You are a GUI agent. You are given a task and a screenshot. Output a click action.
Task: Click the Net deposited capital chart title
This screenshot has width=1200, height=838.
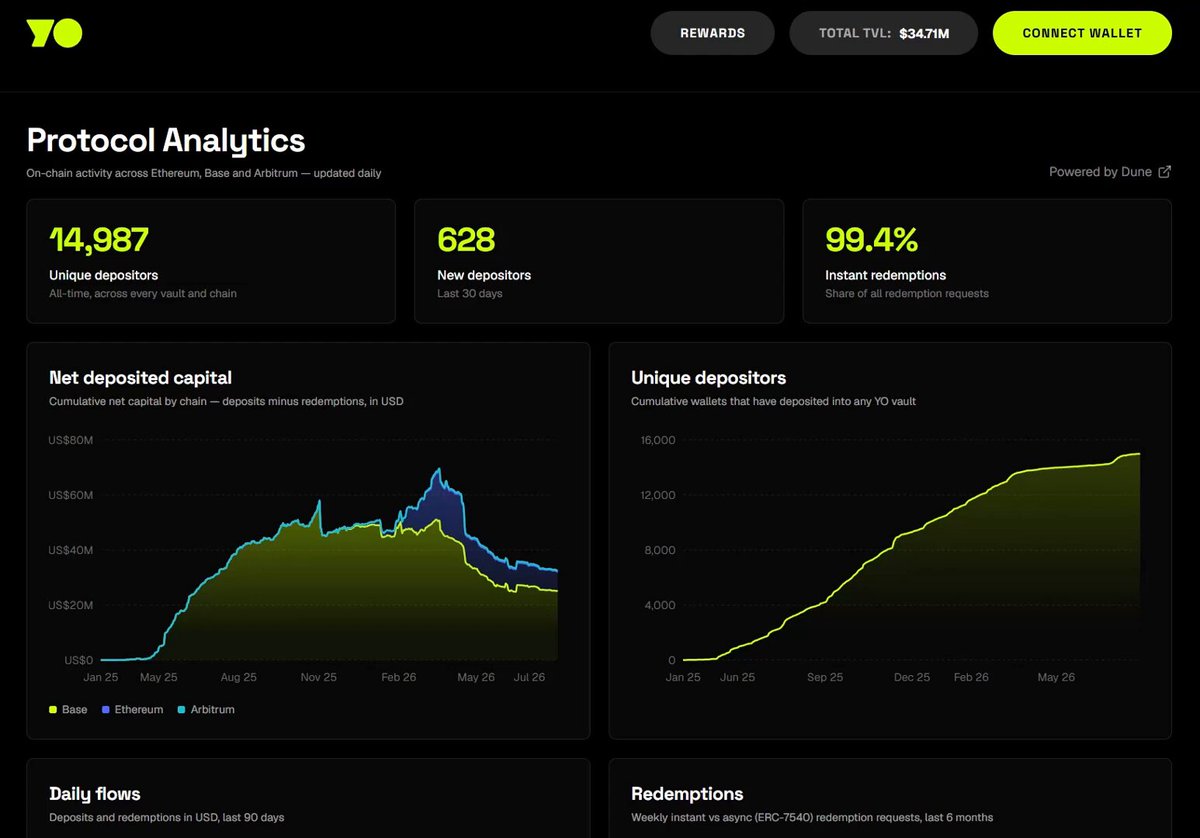tap(140, 378)
